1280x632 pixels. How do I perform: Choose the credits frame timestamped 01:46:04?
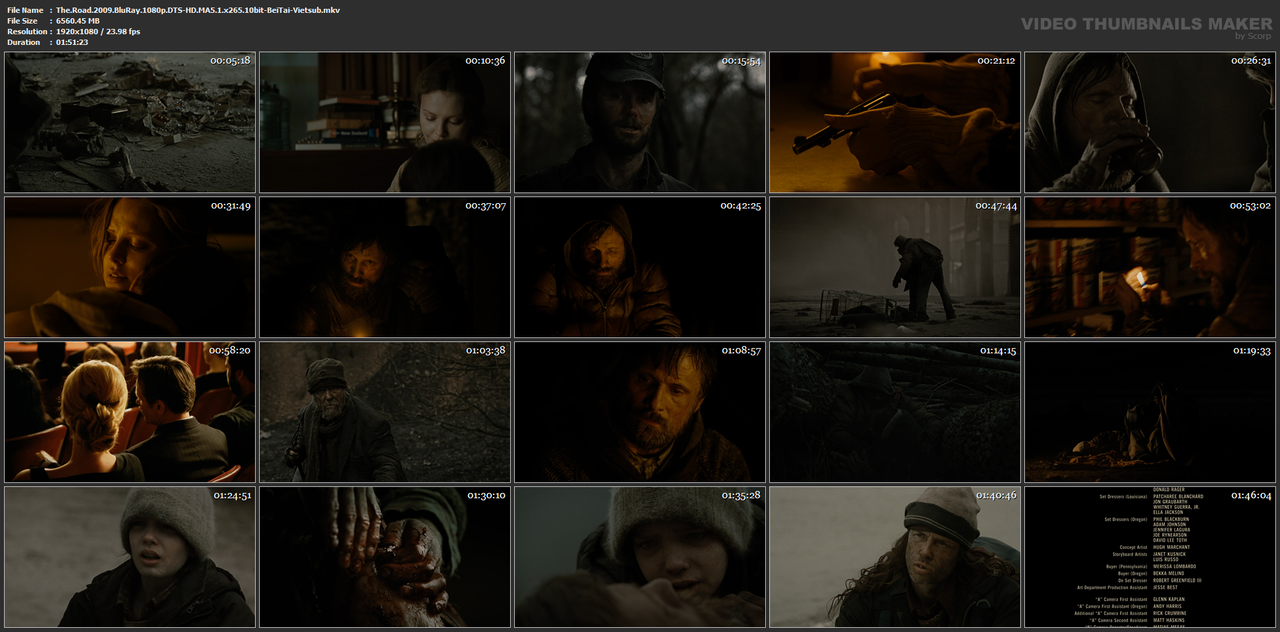click(x=1150, y=557)
